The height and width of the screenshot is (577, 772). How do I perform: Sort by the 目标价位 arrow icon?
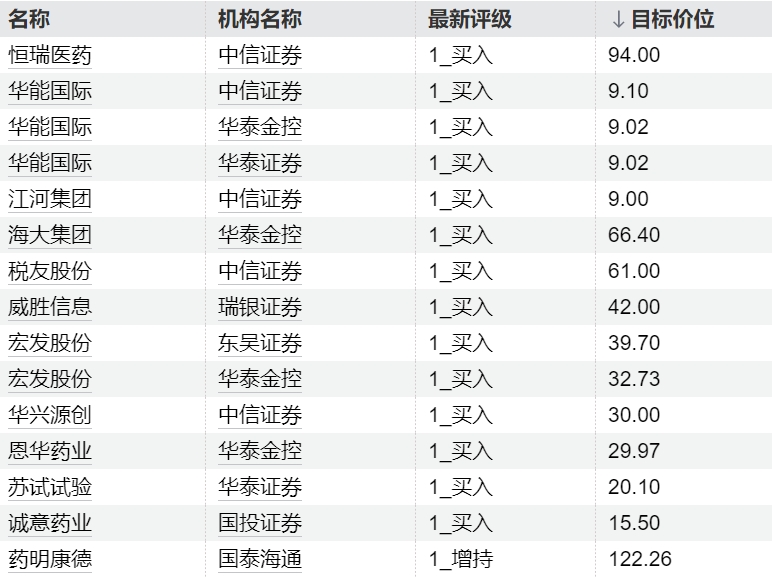click(618, 20)
